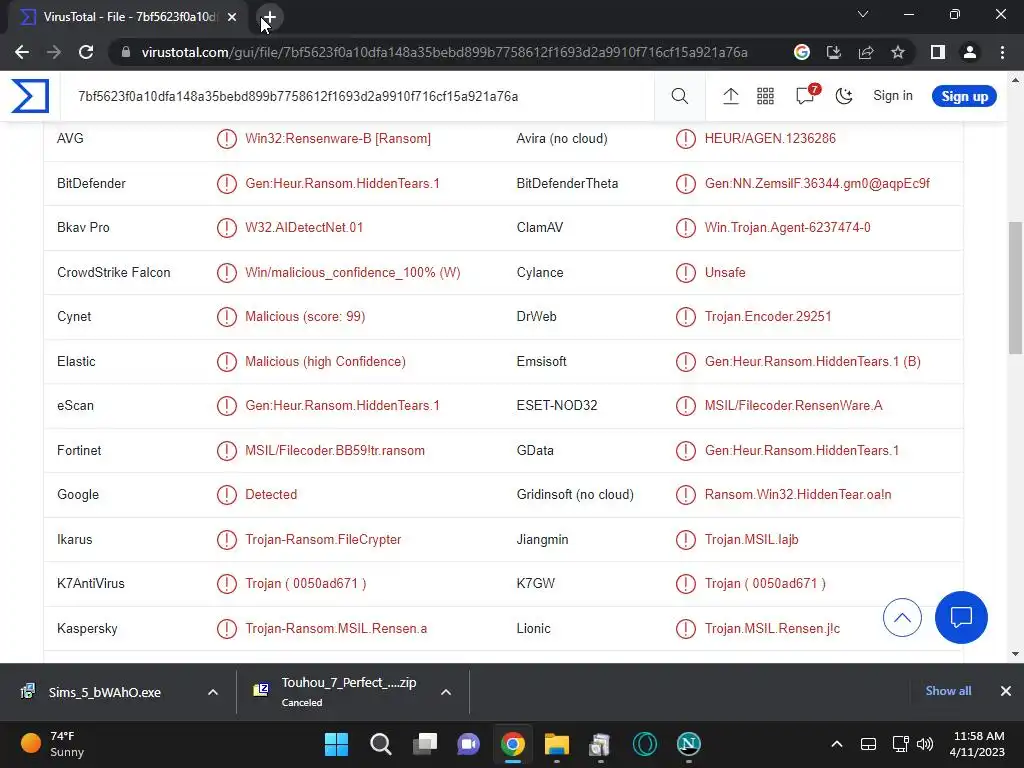Click Trojan.Encoder.29251 detection text
The height and width of the screenshot is (768, 1024).
coord(768,317)
